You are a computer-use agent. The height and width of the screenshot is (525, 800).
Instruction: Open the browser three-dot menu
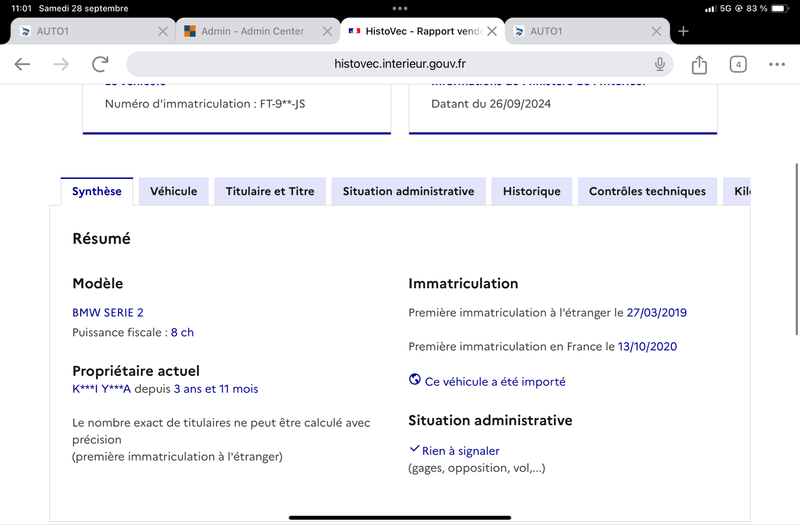(777, 64)
